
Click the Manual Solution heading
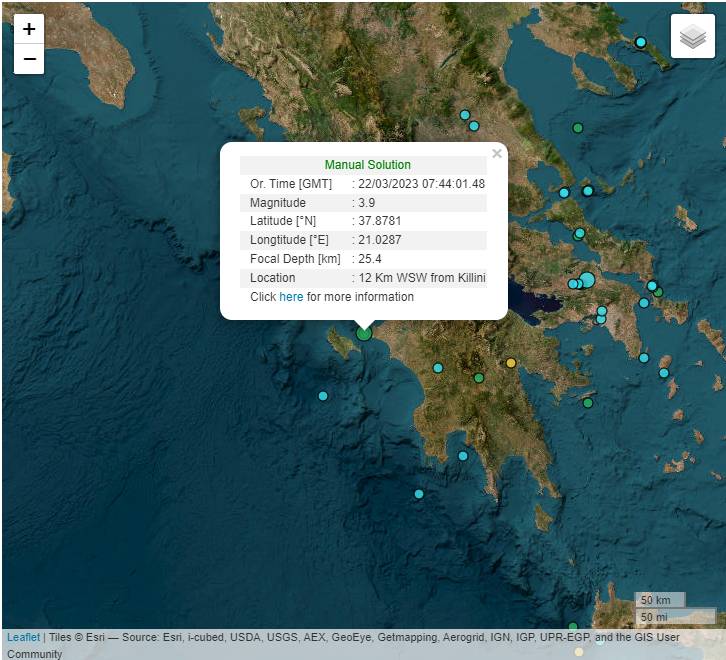point(368,165)
